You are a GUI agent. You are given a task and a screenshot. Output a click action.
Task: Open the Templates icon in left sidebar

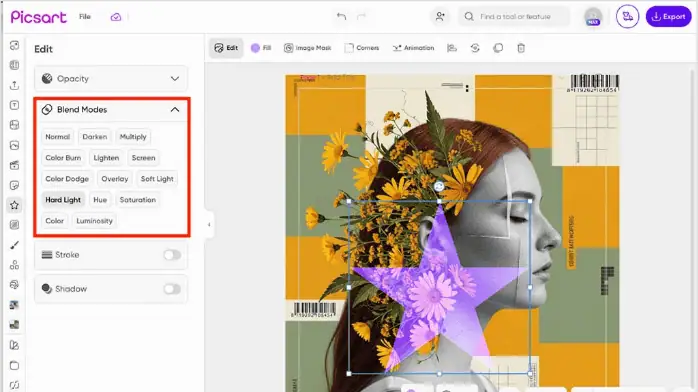(14, 65)
